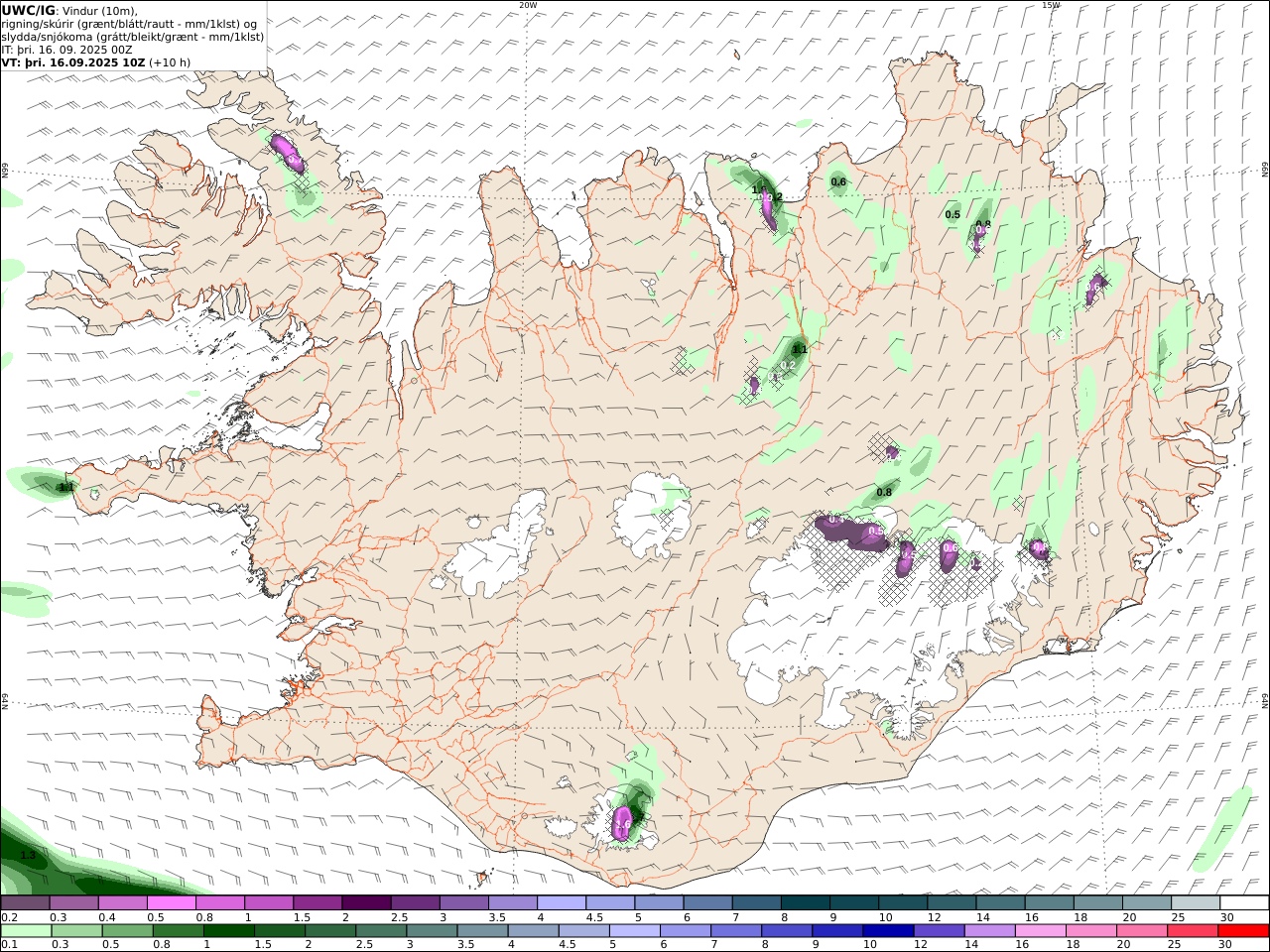The width and height of the screenshot is (1270, 952).
Task: Pick the light pink 16 swatch in the lower legend row
Action: [x=1040, y=930]
